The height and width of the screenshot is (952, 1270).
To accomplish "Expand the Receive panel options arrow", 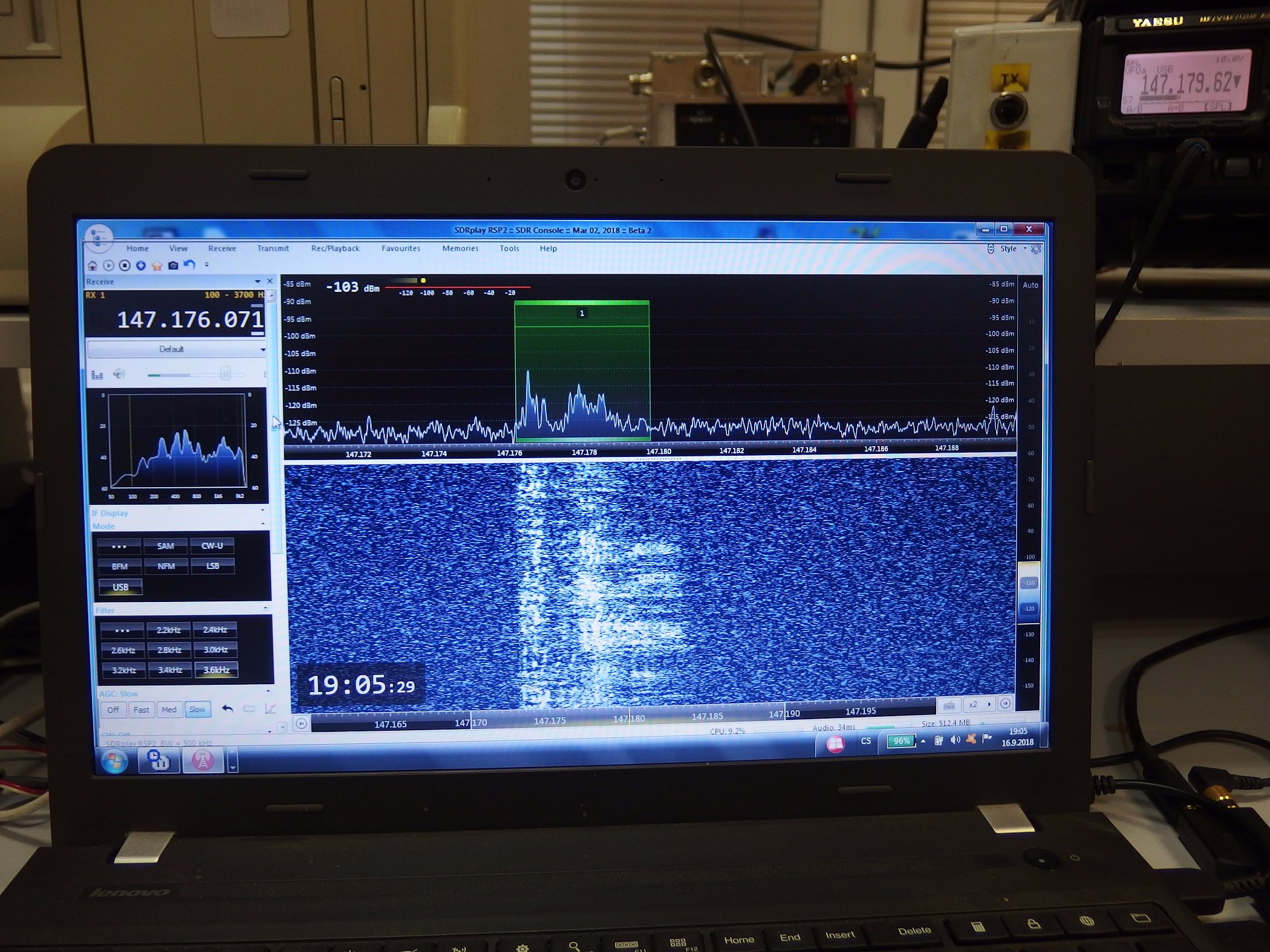I will coord(258,282).
